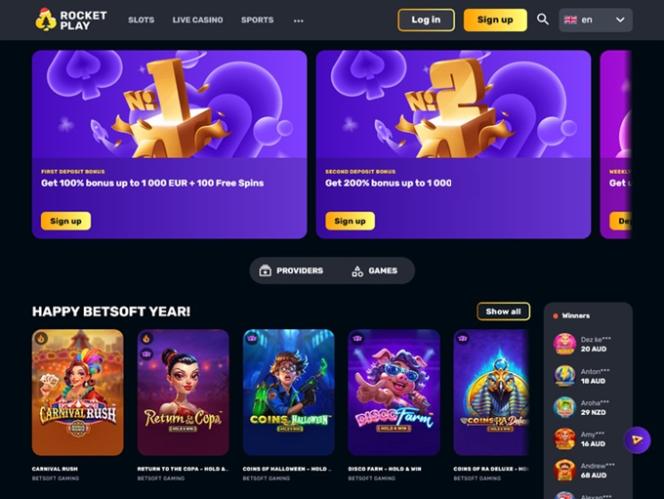The image size is (664, 499).
Task: Go to Live Casino section
Action: tap(198, 20)
